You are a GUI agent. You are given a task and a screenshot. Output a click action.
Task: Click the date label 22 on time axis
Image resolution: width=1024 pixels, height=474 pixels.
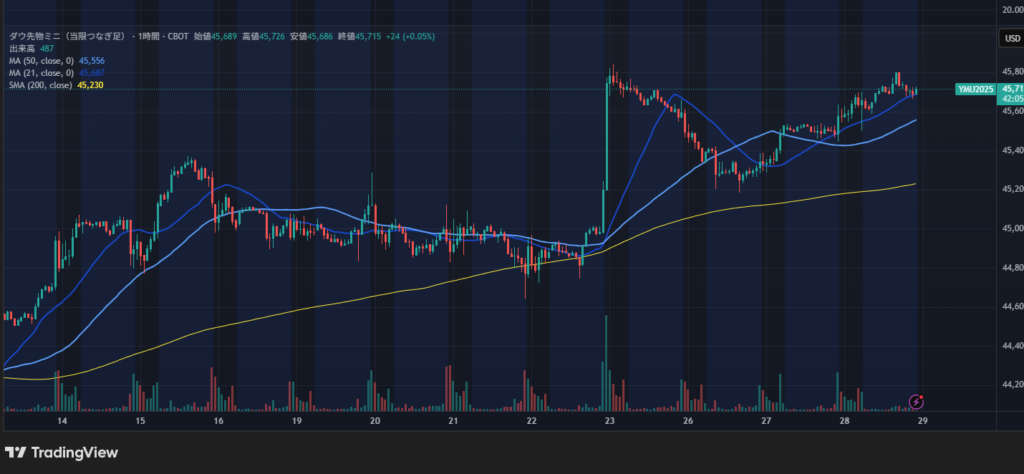(x=532, y=421)
